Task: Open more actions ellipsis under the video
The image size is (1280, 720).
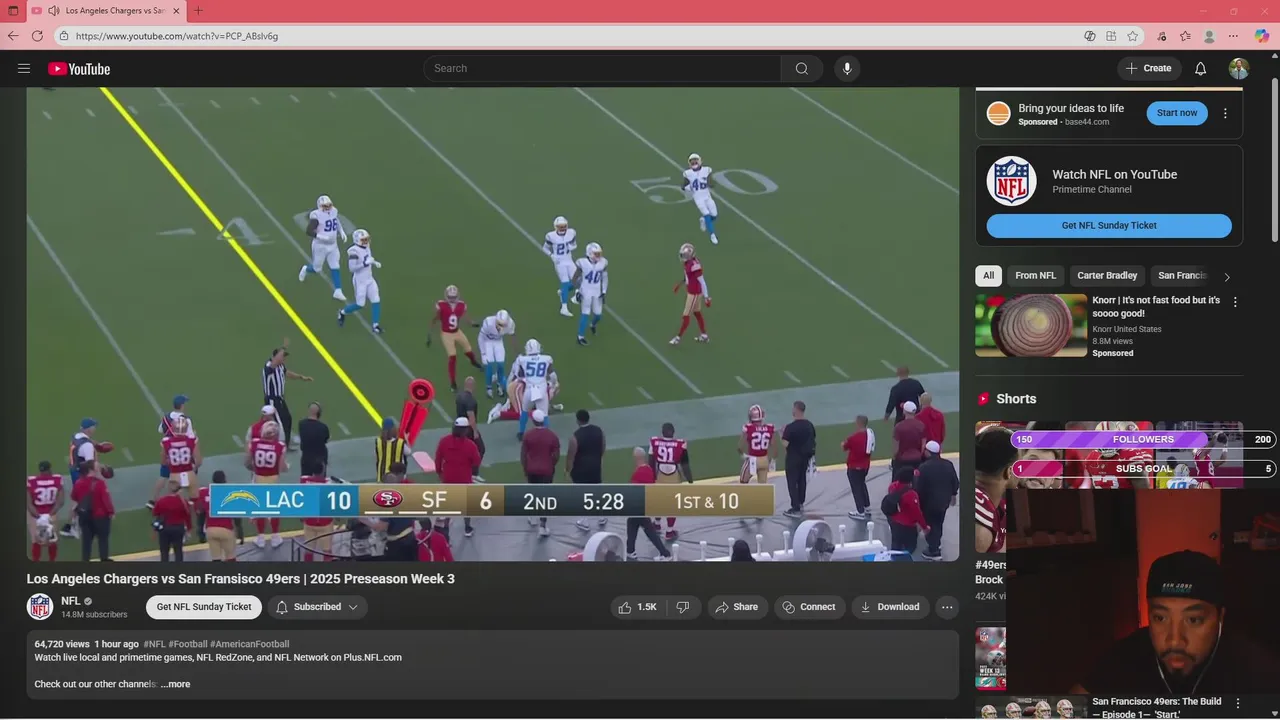Action: pyautogui.click(x=947, y=607)
